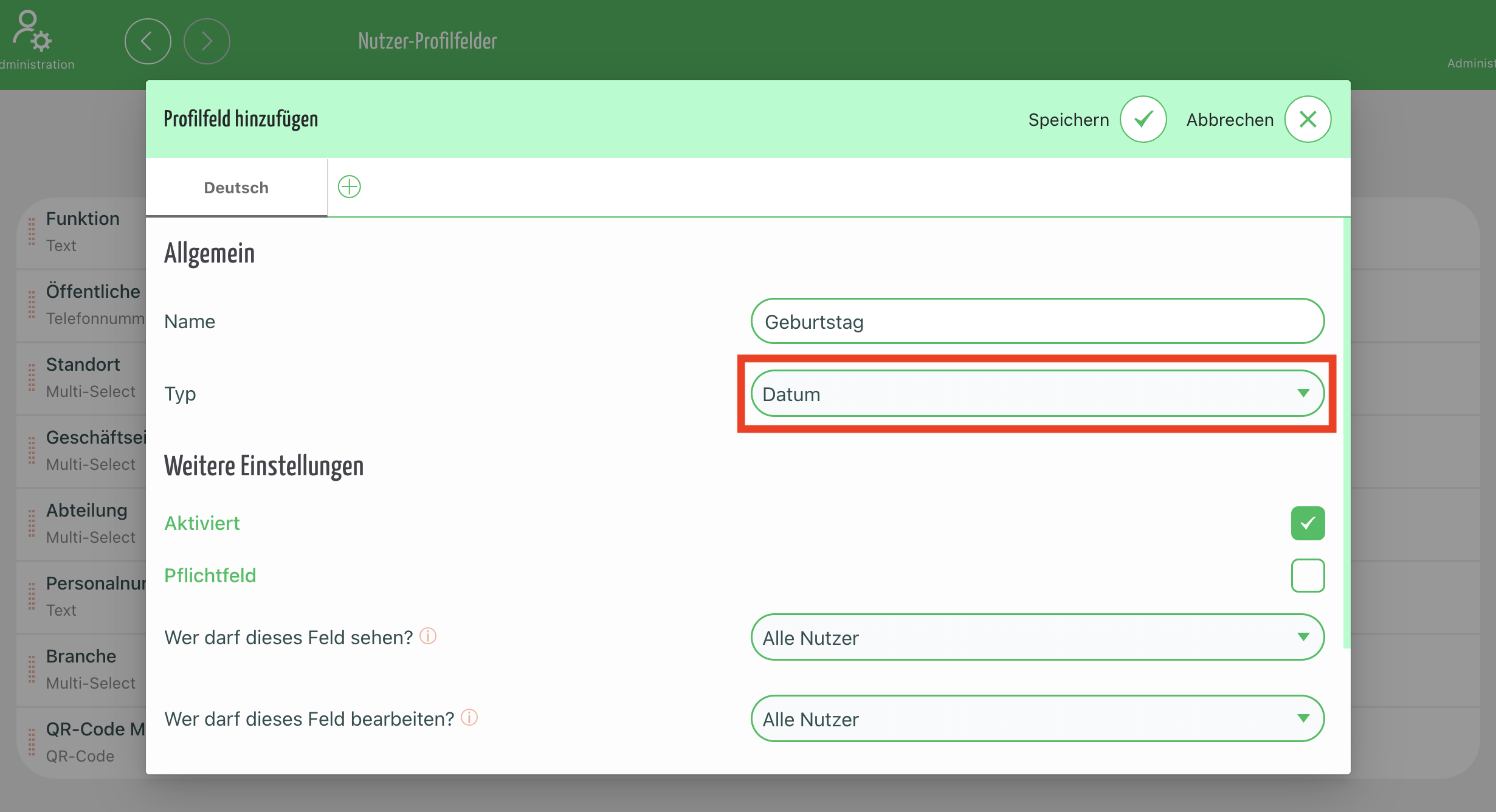Grab the drag handle of Standort row
The height and width of the screenshot is (812, 1496).
click(32, 378)
